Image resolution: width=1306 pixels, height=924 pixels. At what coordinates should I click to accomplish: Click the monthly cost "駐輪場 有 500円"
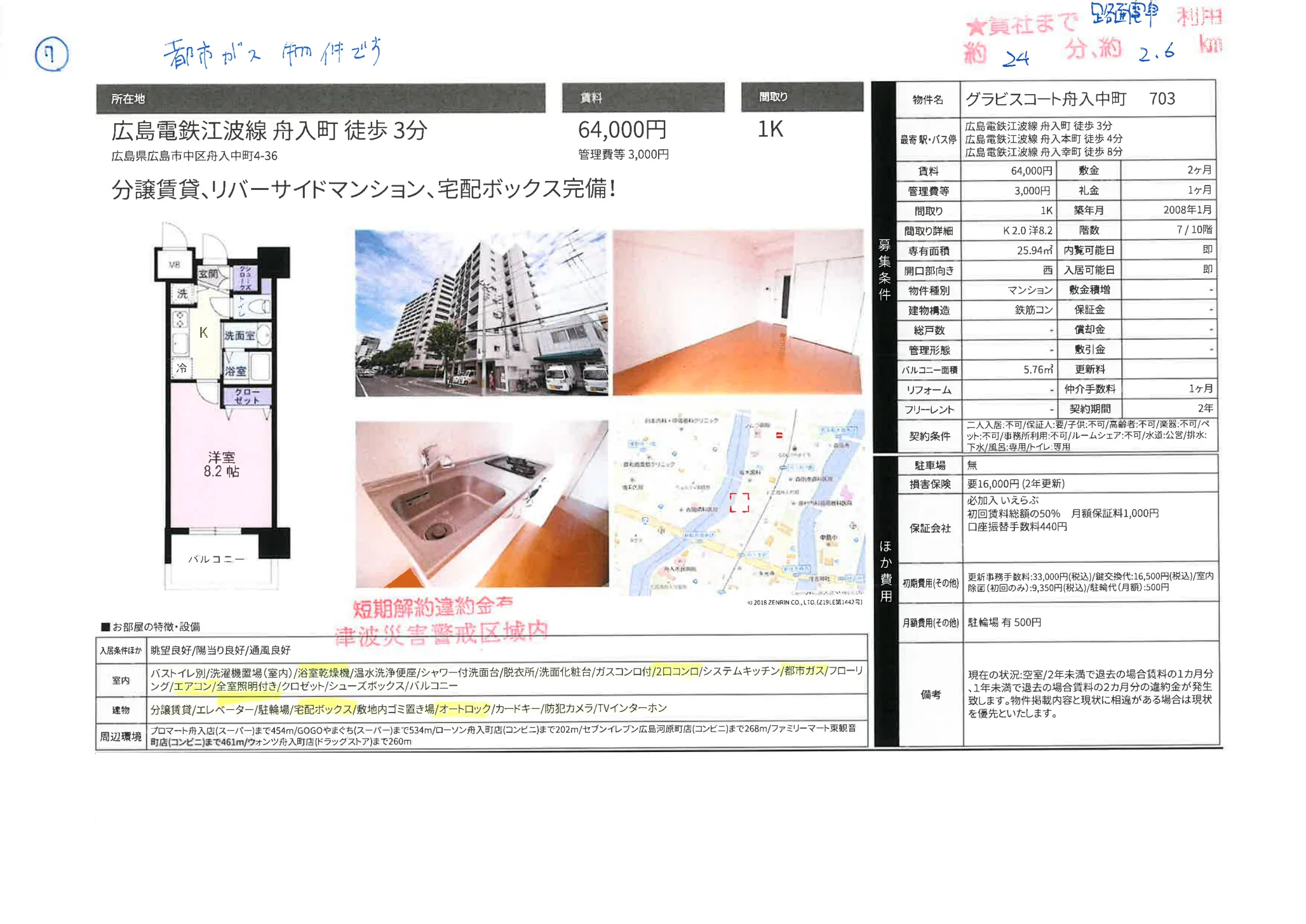pos(1004,623)
